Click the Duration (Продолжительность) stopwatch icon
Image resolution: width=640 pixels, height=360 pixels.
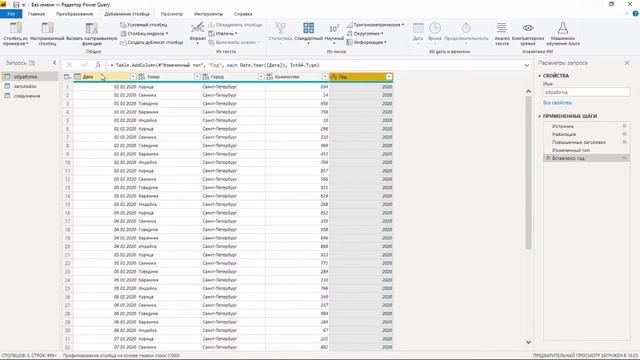pyautogui.click(x=466, y=28)
